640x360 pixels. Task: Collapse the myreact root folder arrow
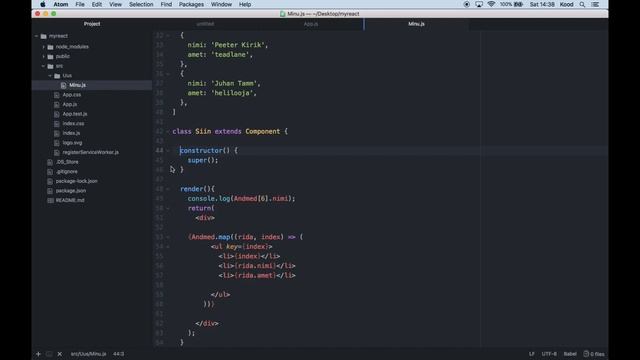36,36
